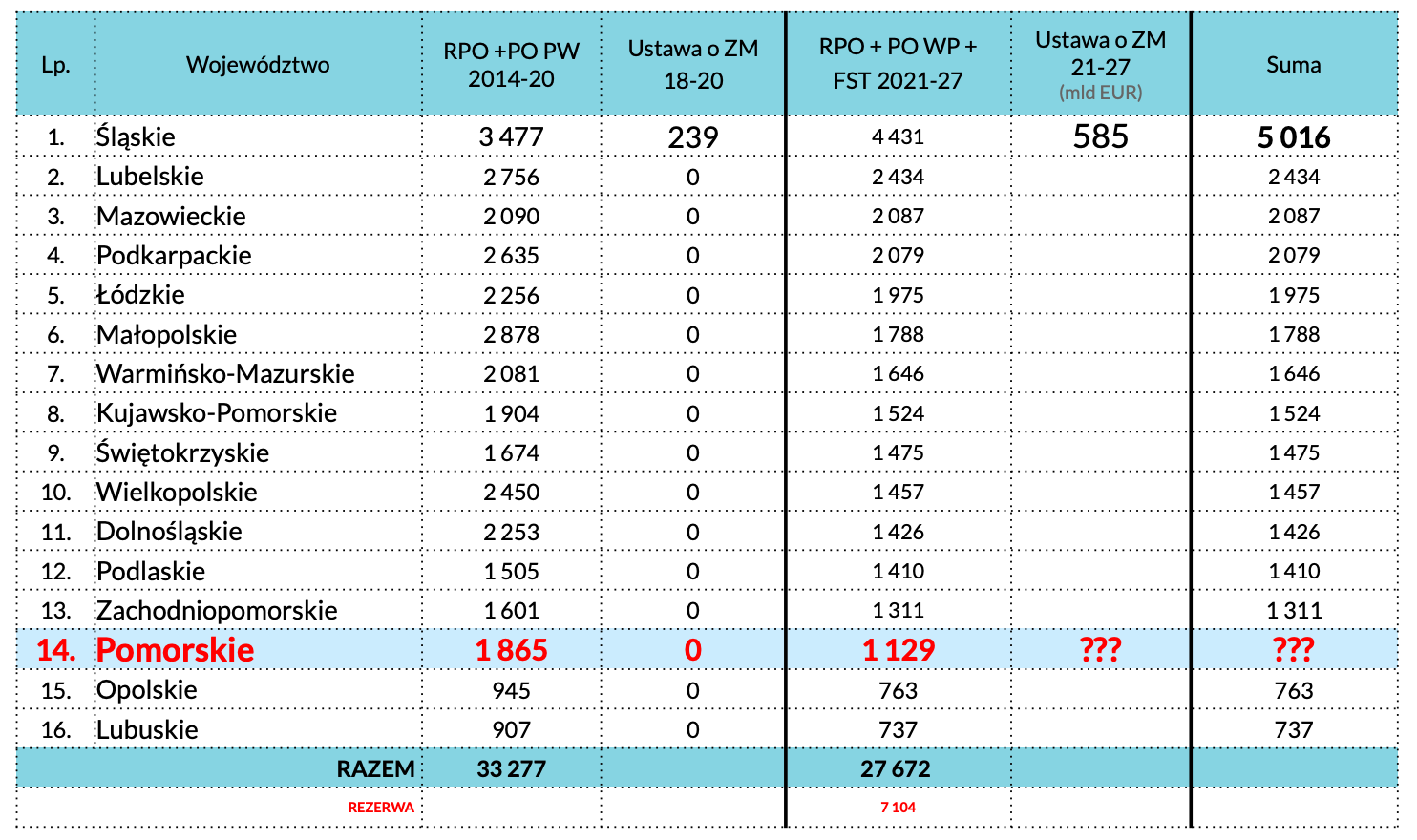Click the red reserve value 7 104
This screenshot has width=1417, height=840.
click(x=898, y=808)
